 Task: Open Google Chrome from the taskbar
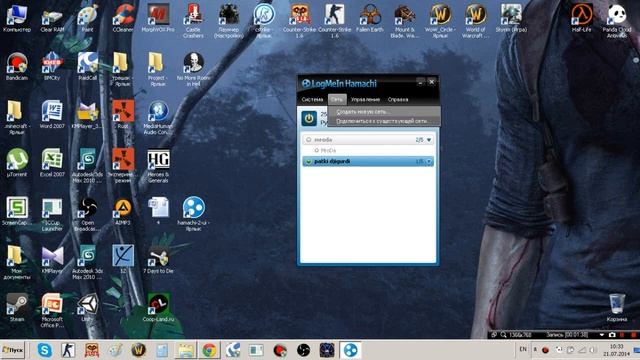[x=209, y=350]
